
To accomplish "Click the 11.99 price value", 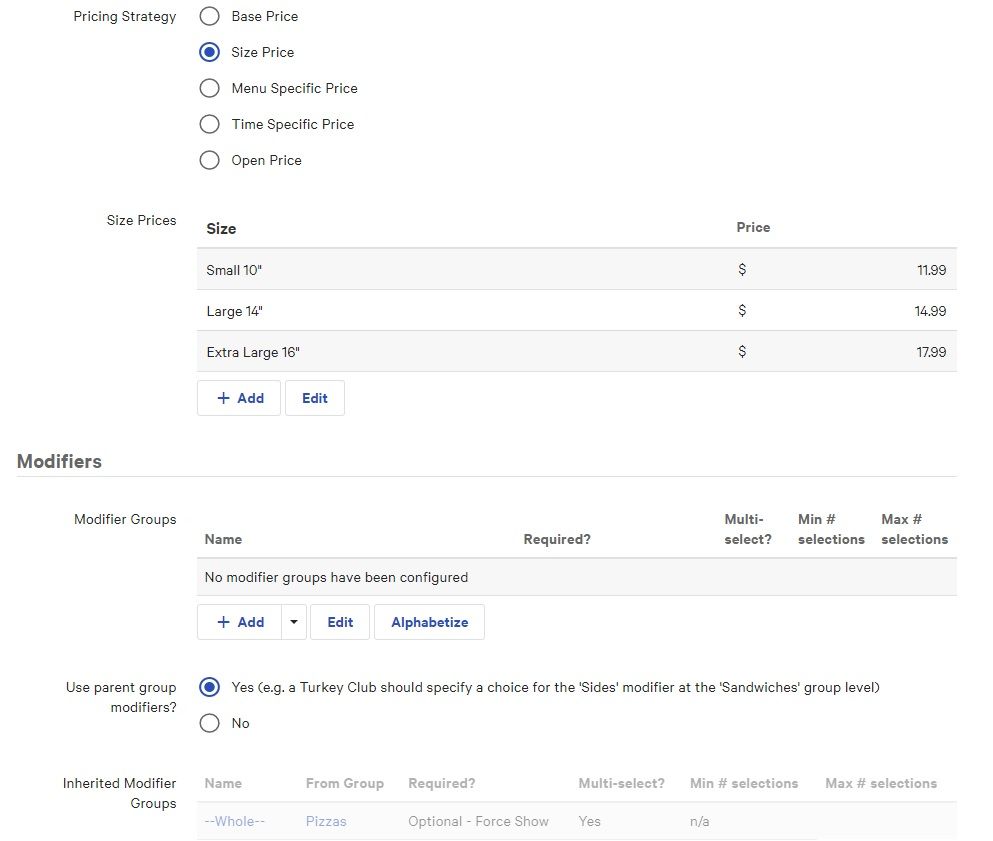I will pyautogui.click(x=930, y=270).
